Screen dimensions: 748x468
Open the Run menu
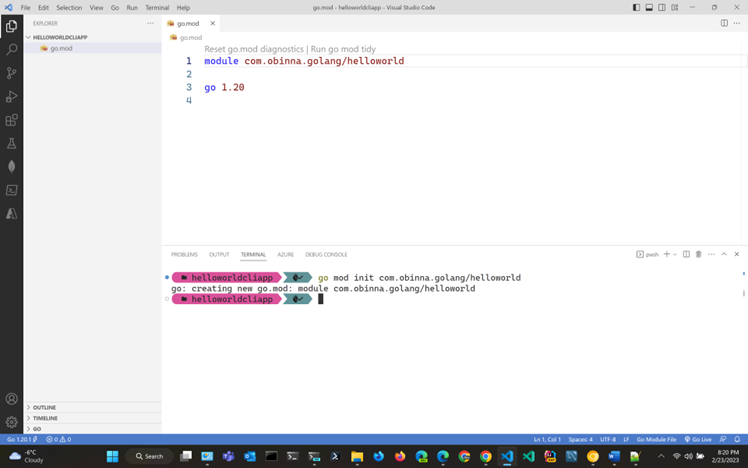click(x=132, y=8)
